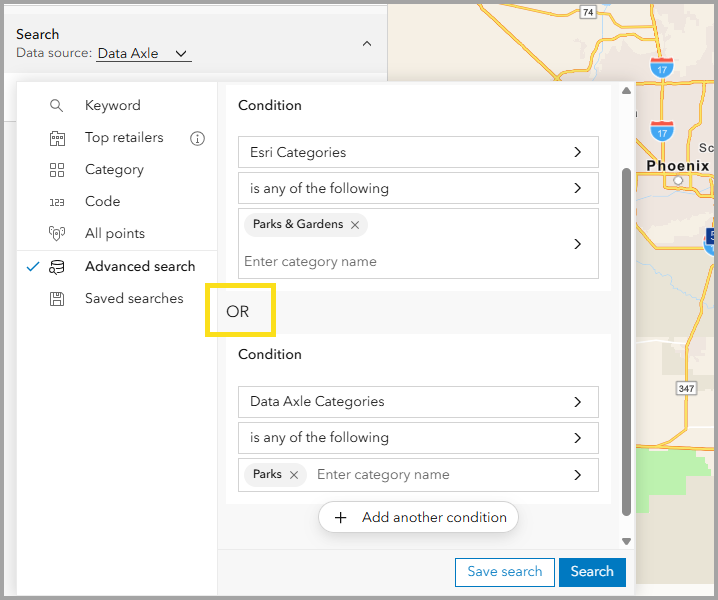
Task: Open the Data Axle data source dropdown
Action: coord(144,54)
